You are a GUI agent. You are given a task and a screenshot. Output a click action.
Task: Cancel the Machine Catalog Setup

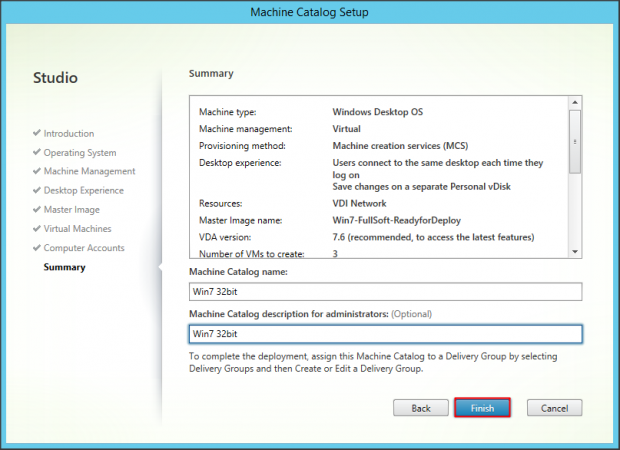[x=554, y=408]
